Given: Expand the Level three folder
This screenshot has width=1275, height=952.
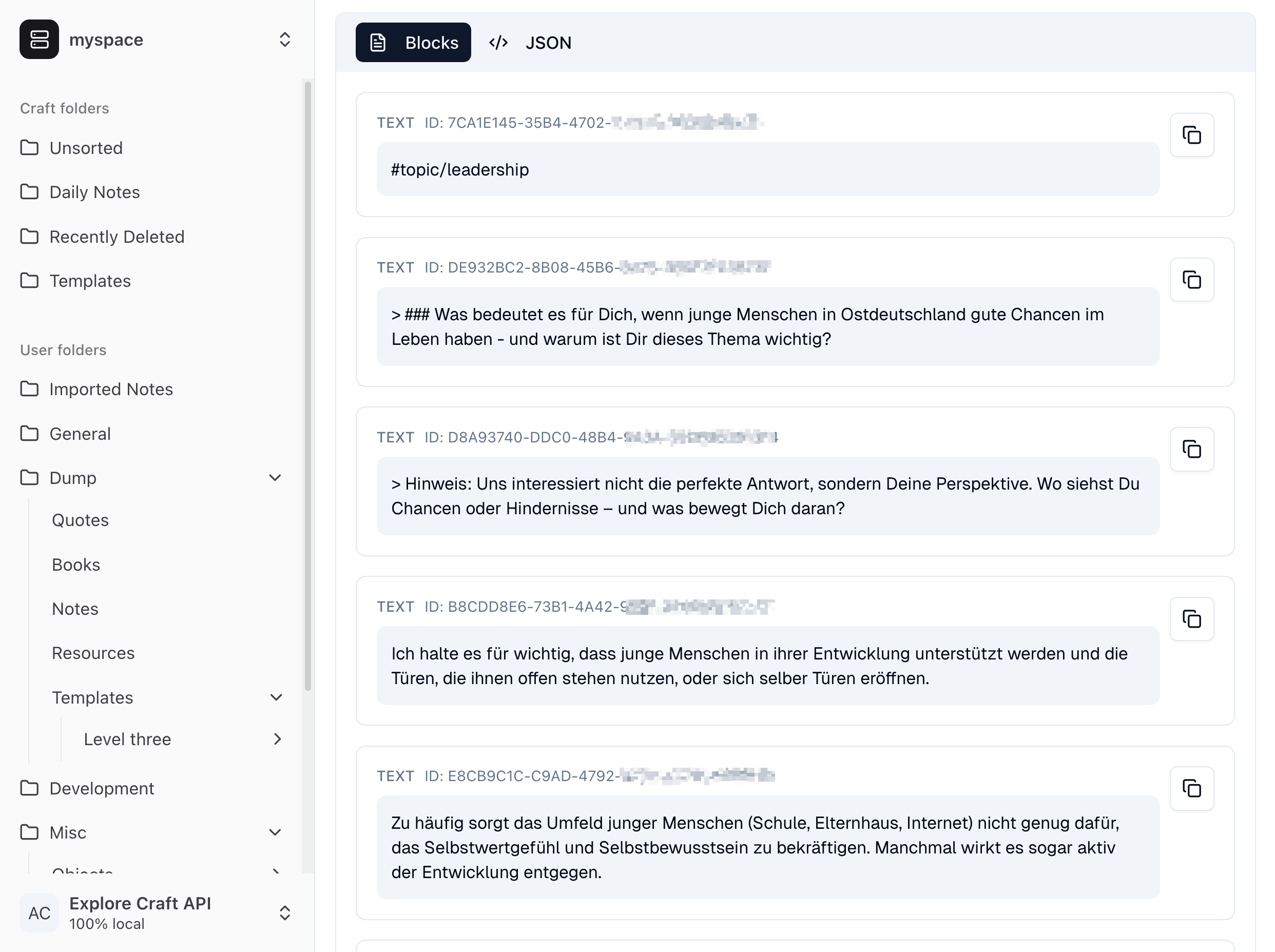Looking at the screenshot, I should point(278,739).
